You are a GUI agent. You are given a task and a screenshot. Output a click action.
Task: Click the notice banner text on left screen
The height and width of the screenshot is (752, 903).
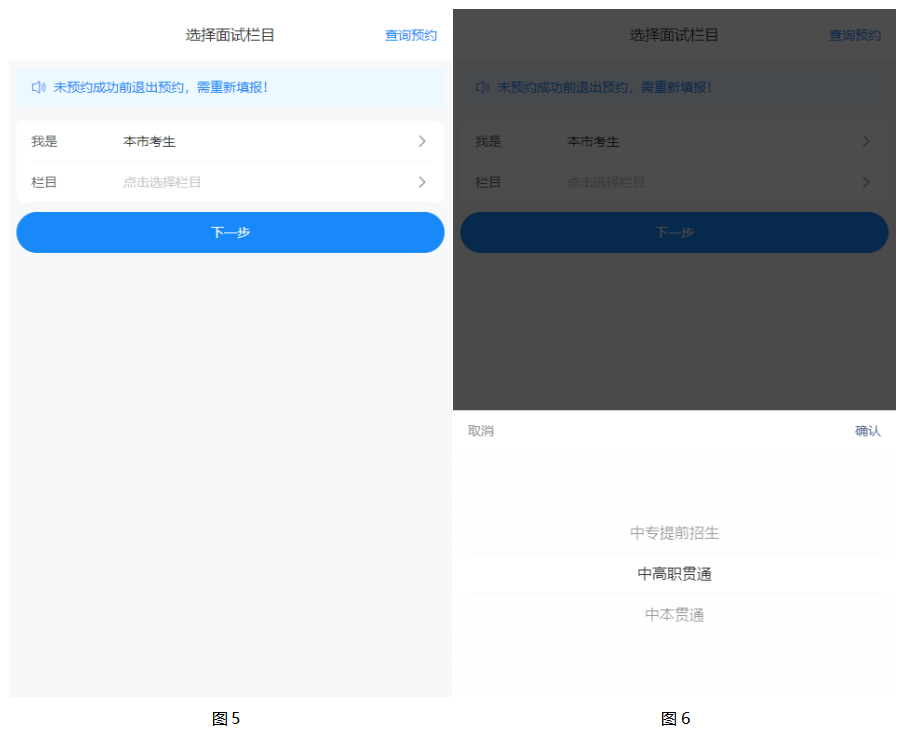tap(160, 88)
